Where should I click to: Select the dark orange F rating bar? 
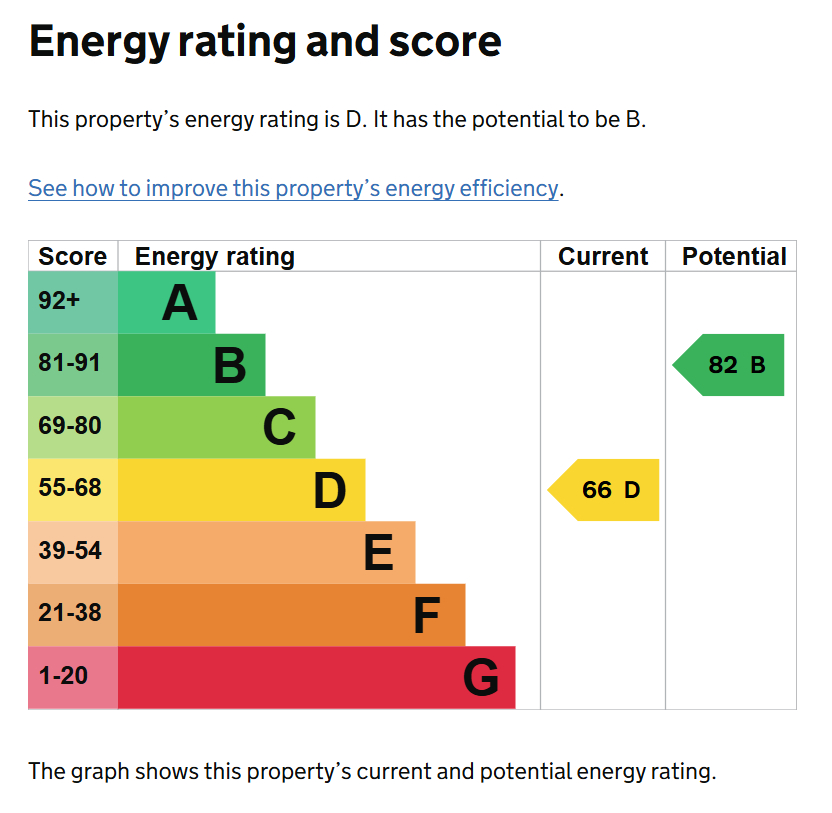coord(291,614)
